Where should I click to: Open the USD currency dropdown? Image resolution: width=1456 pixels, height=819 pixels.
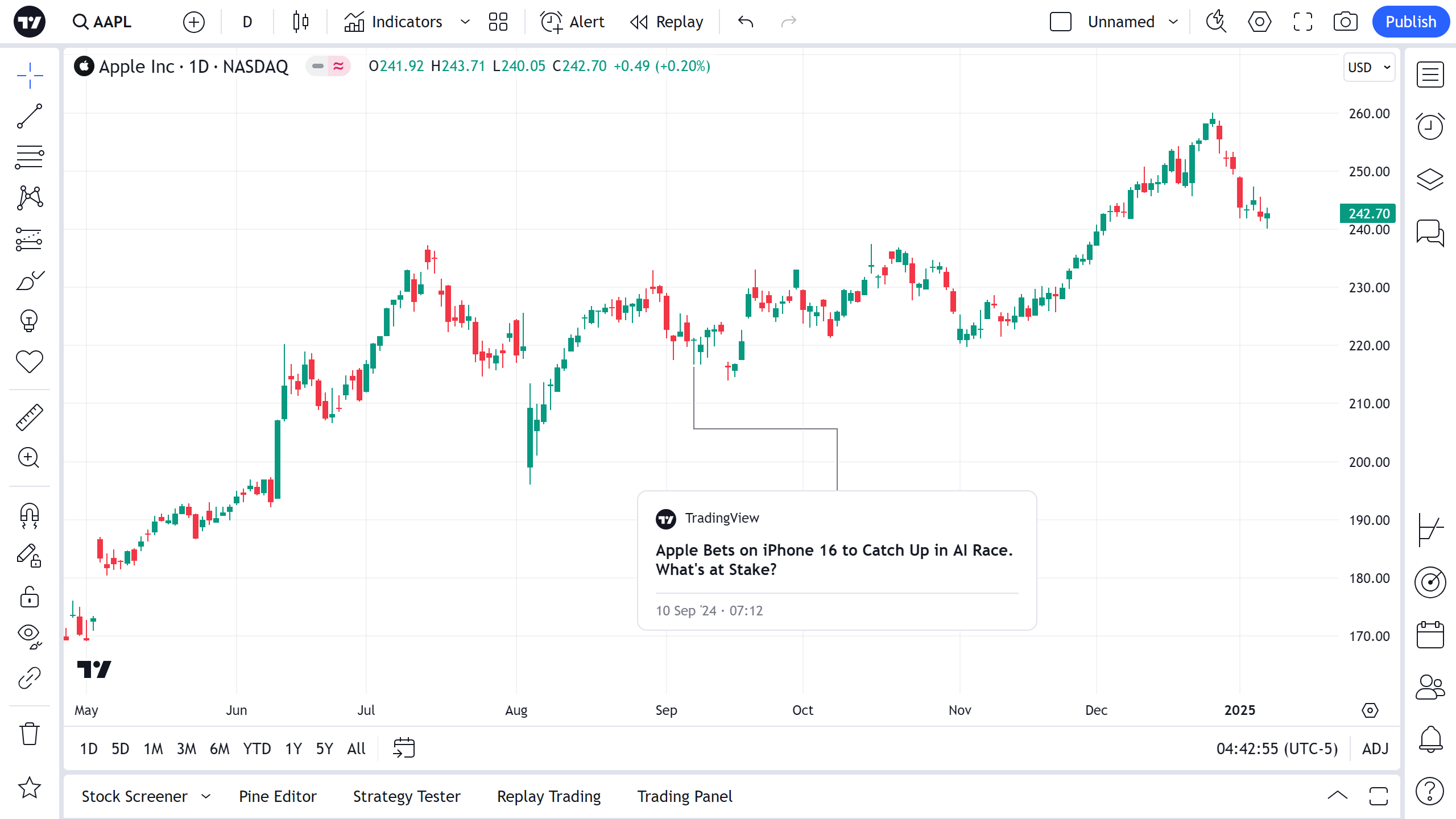(x=1368, y=67)
